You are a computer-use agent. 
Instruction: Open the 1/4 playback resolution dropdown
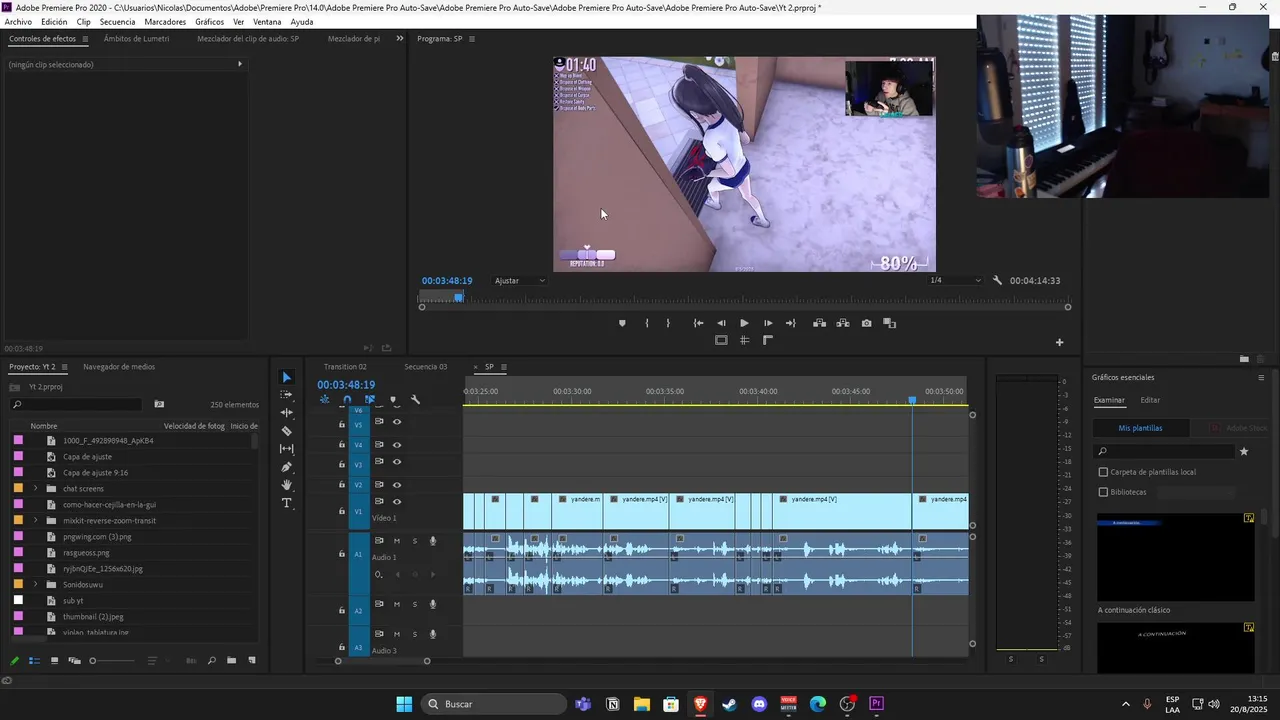[x=956, y=281]
